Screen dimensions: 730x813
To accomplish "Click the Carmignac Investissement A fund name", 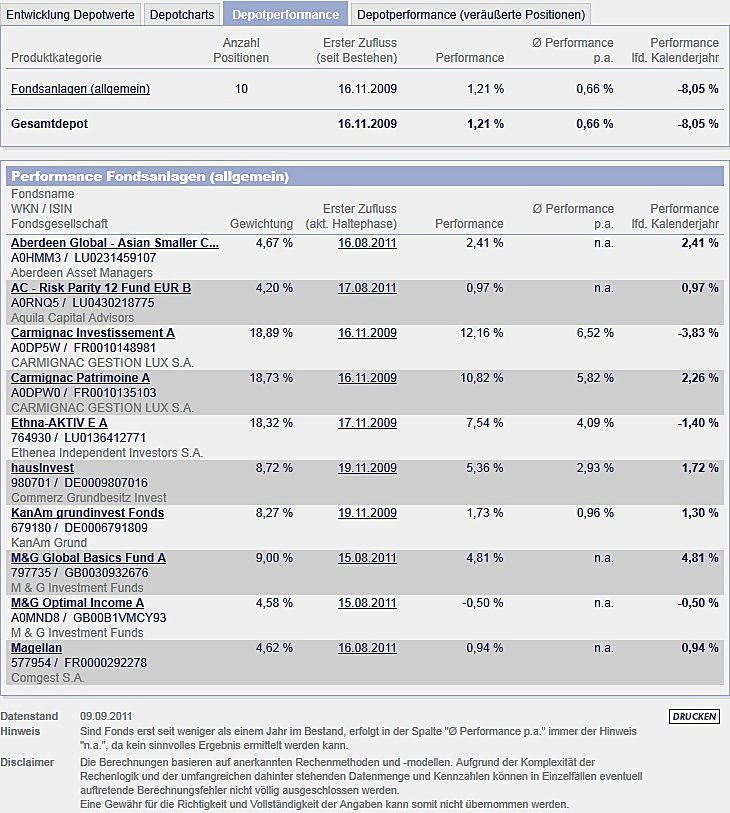I will pos(92,333).
